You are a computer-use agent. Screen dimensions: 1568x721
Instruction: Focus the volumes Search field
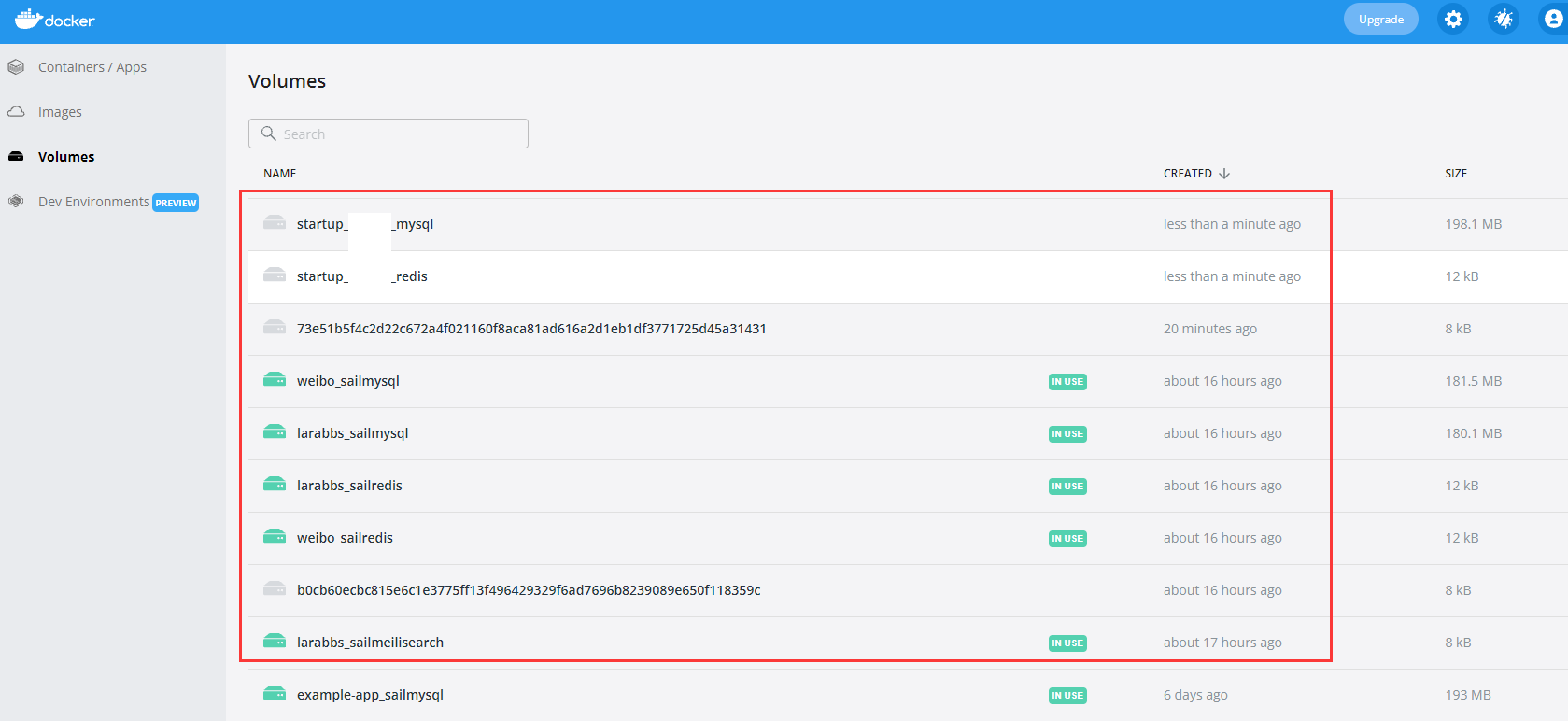(x=388, y=134)
